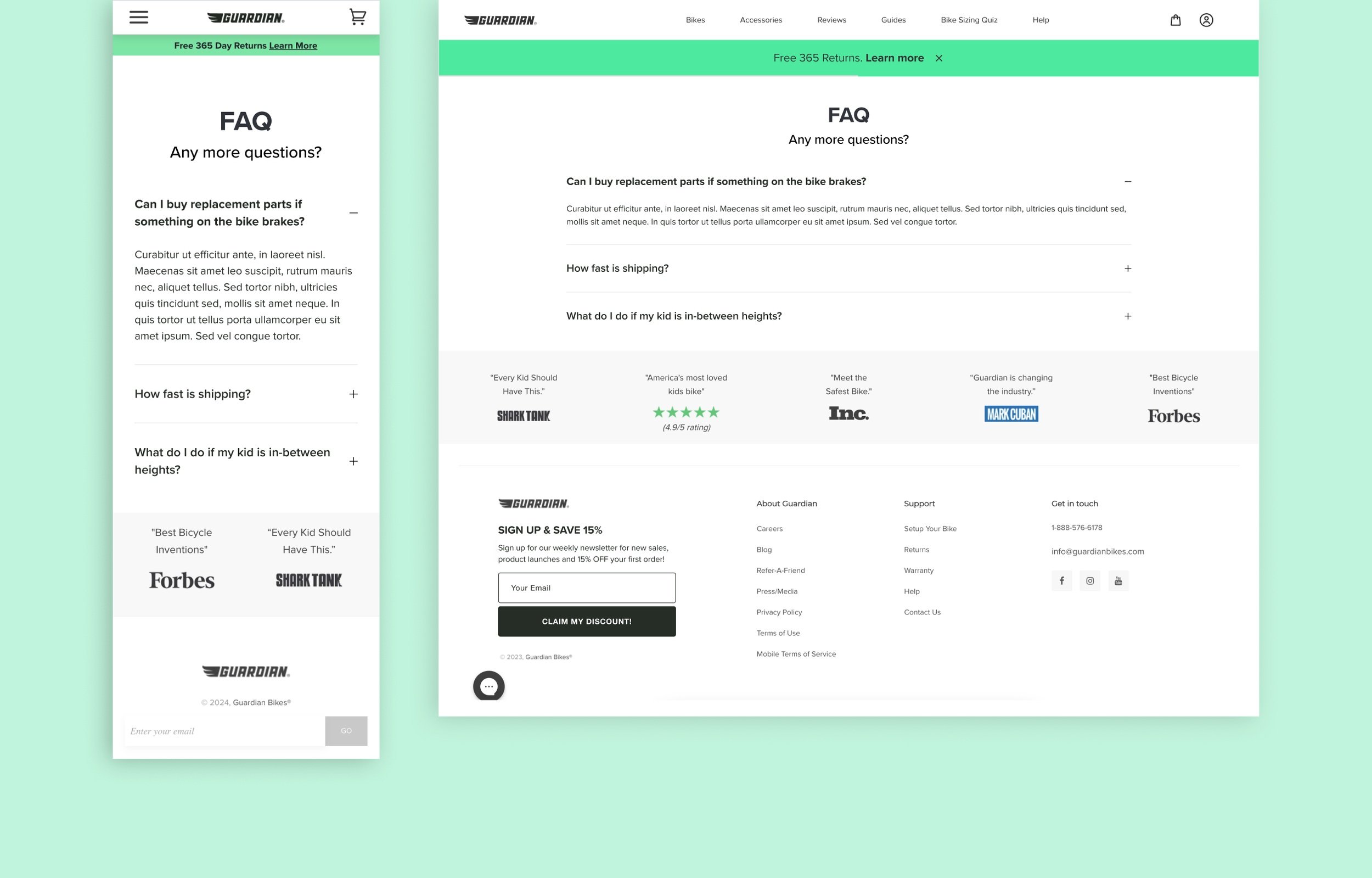The height and width of the screenshot is (878, 1372).
Task: Open the Bike Sizing Quiz menu item
Action: [969, 20]
